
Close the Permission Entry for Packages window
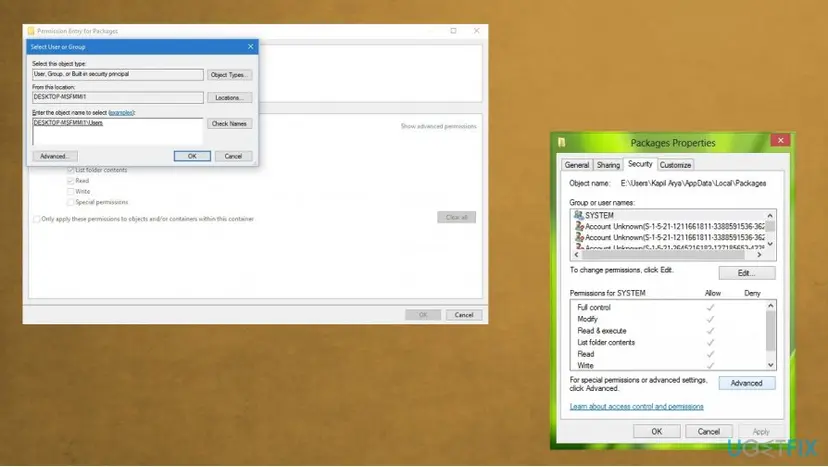[476, 31]
